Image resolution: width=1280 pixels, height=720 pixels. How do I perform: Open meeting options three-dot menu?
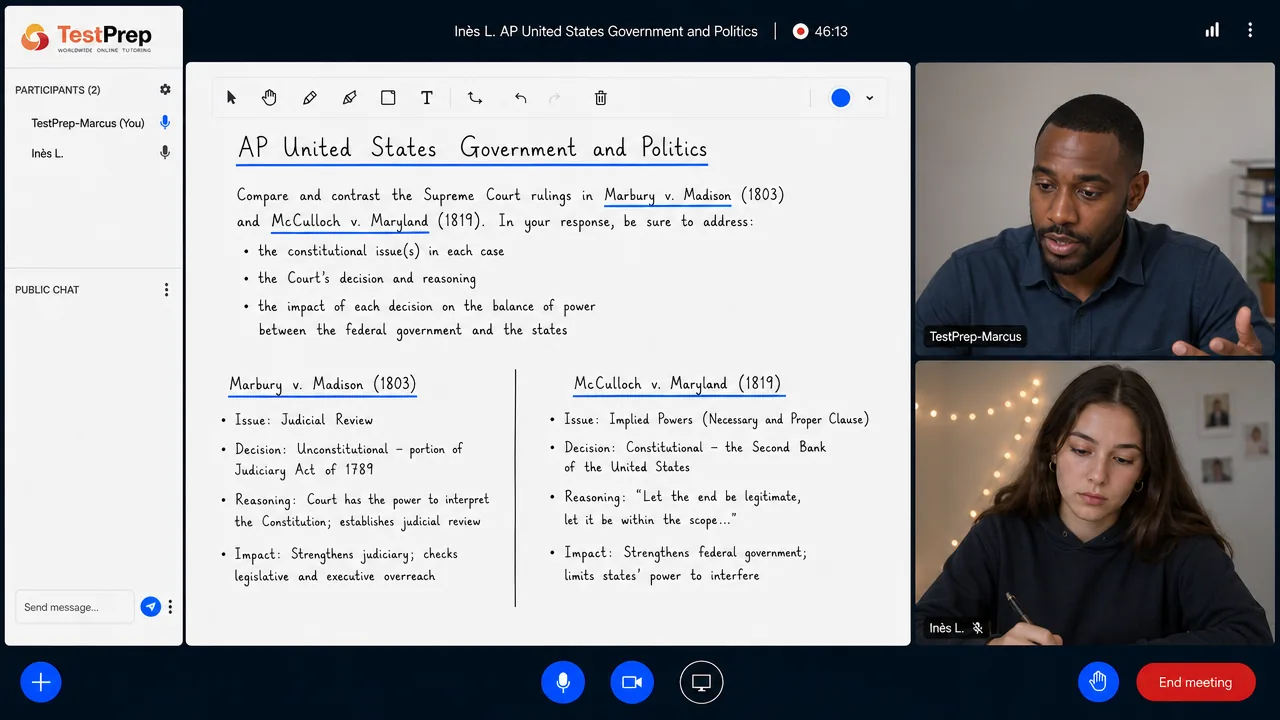pos(1250,30)
